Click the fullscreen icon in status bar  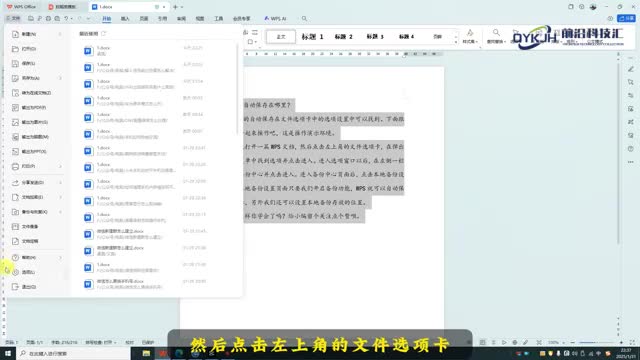pos(632,342)
